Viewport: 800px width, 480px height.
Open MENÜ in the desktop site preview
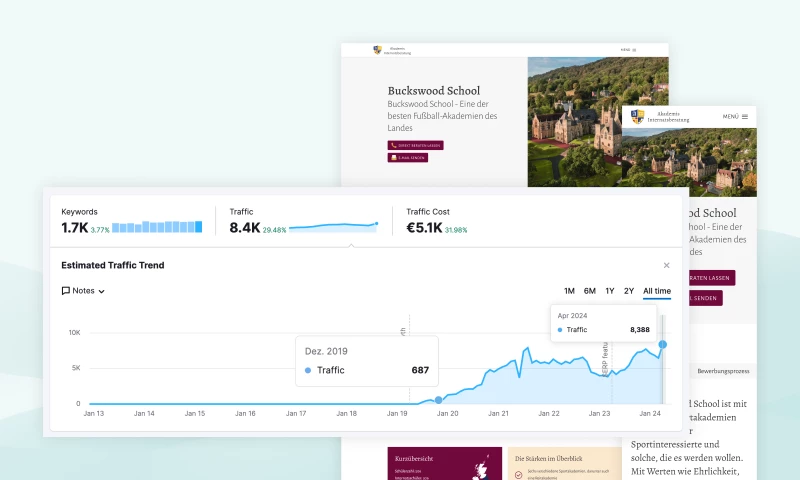628,50
